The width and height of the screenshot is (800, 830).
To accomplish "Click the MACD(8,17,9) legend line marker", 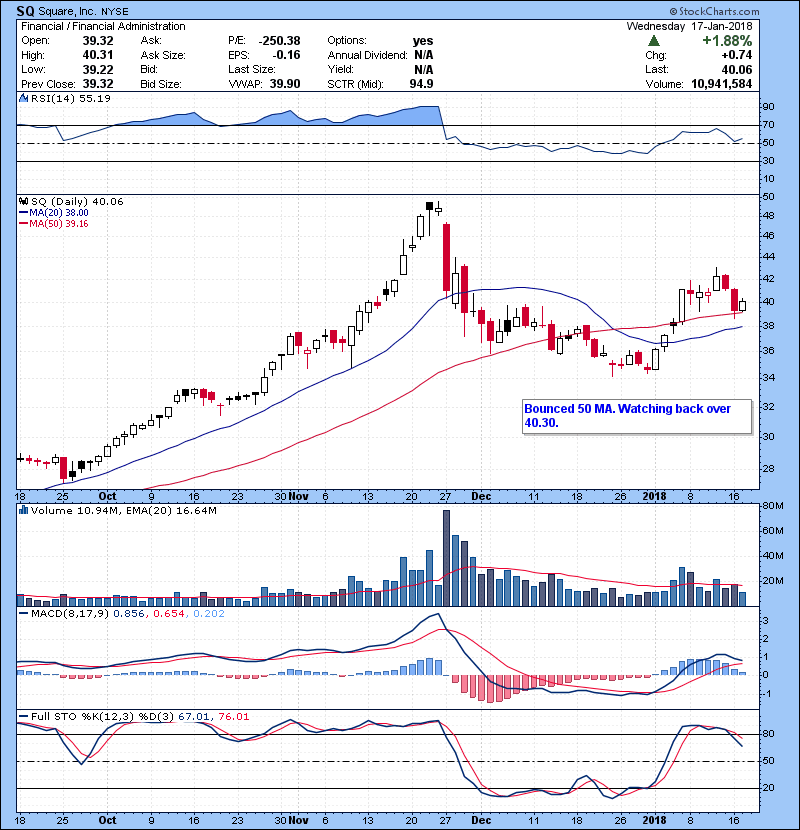I will pos(23,614).
